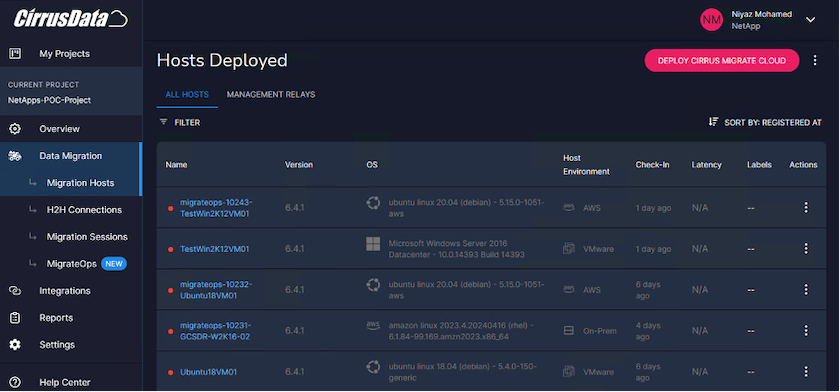
Task: Click the Settings cog icon
Action: [x=15, y=345]
